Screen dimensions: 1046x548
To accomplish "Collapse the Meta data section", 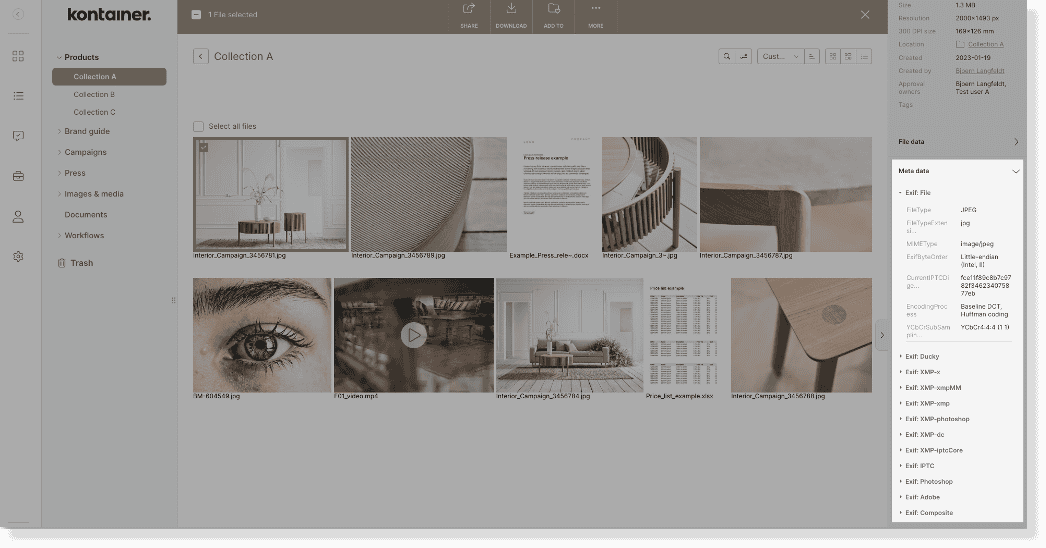I will [x=1015, y=171].
